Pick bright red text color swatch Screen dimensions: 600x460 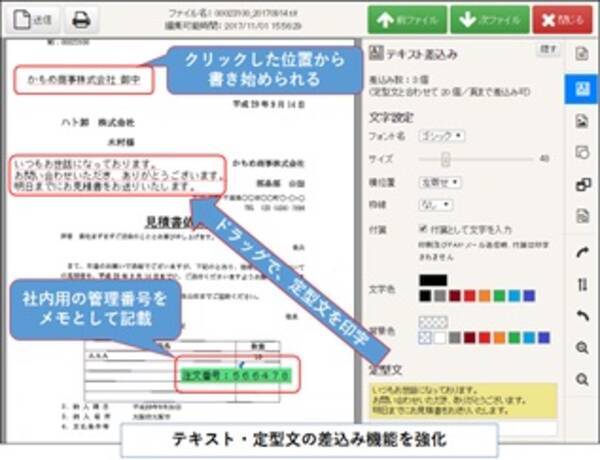[470, 296]
